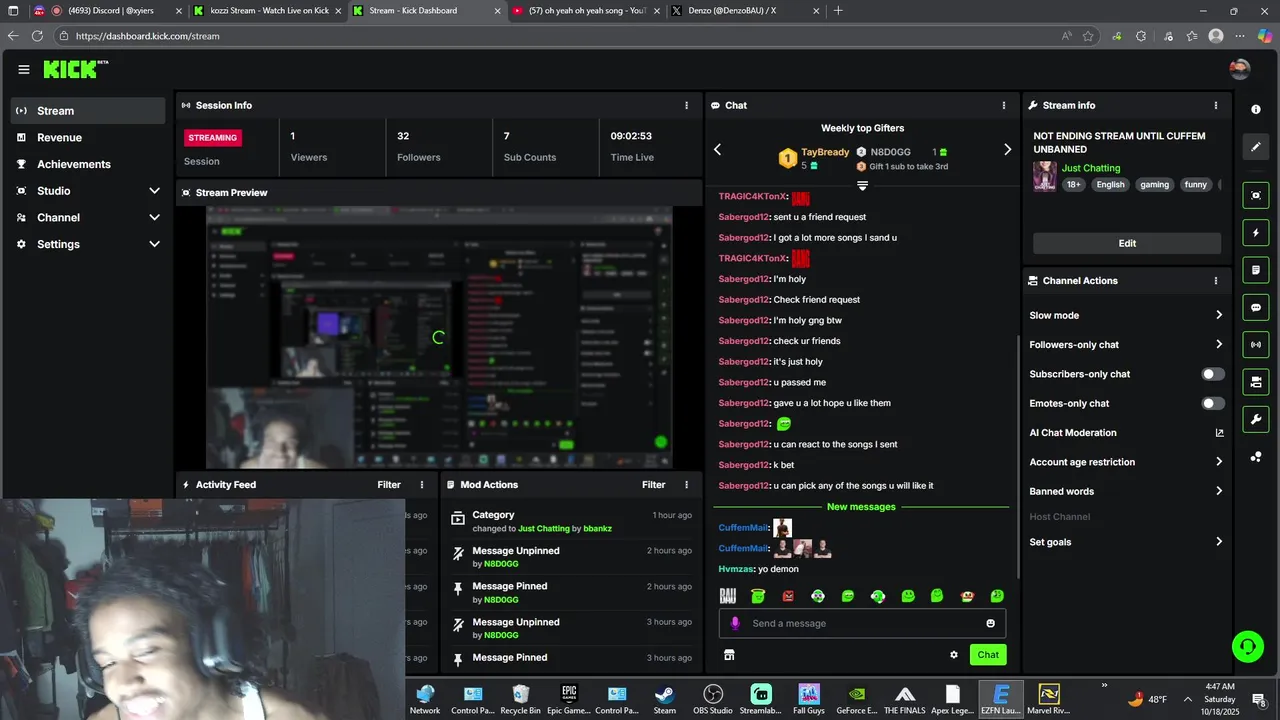
Task: Open Banned words settings
Action: (1127, 492)
